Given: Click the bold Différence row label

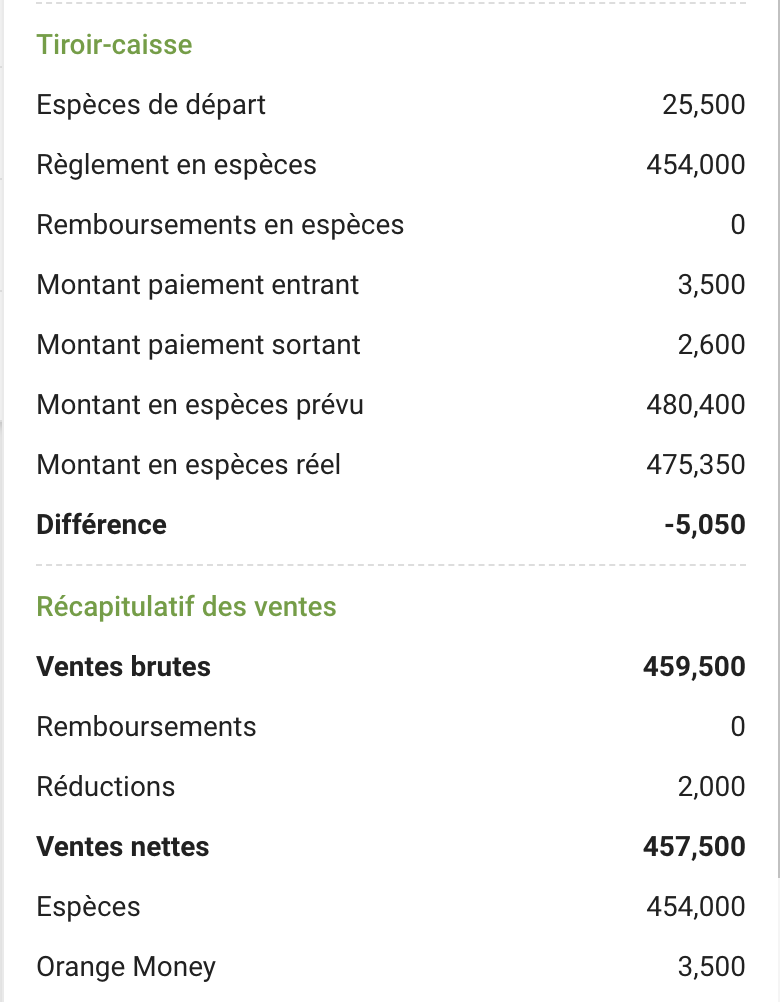Looking at the screenshot, I should [101, 525].
